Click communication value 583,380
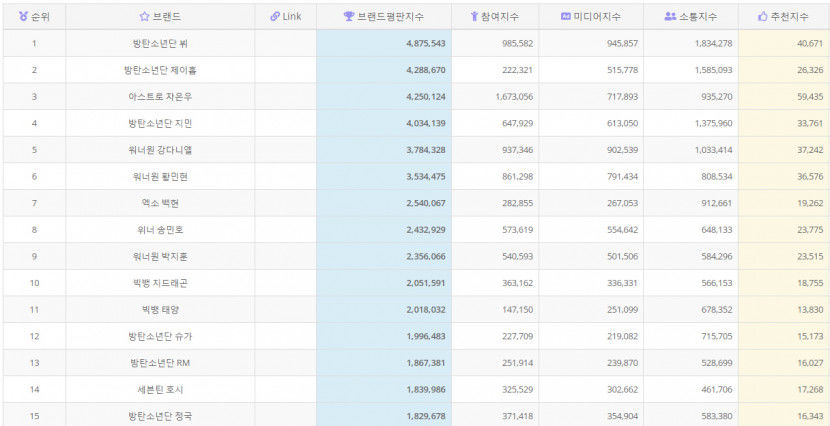 717,416
